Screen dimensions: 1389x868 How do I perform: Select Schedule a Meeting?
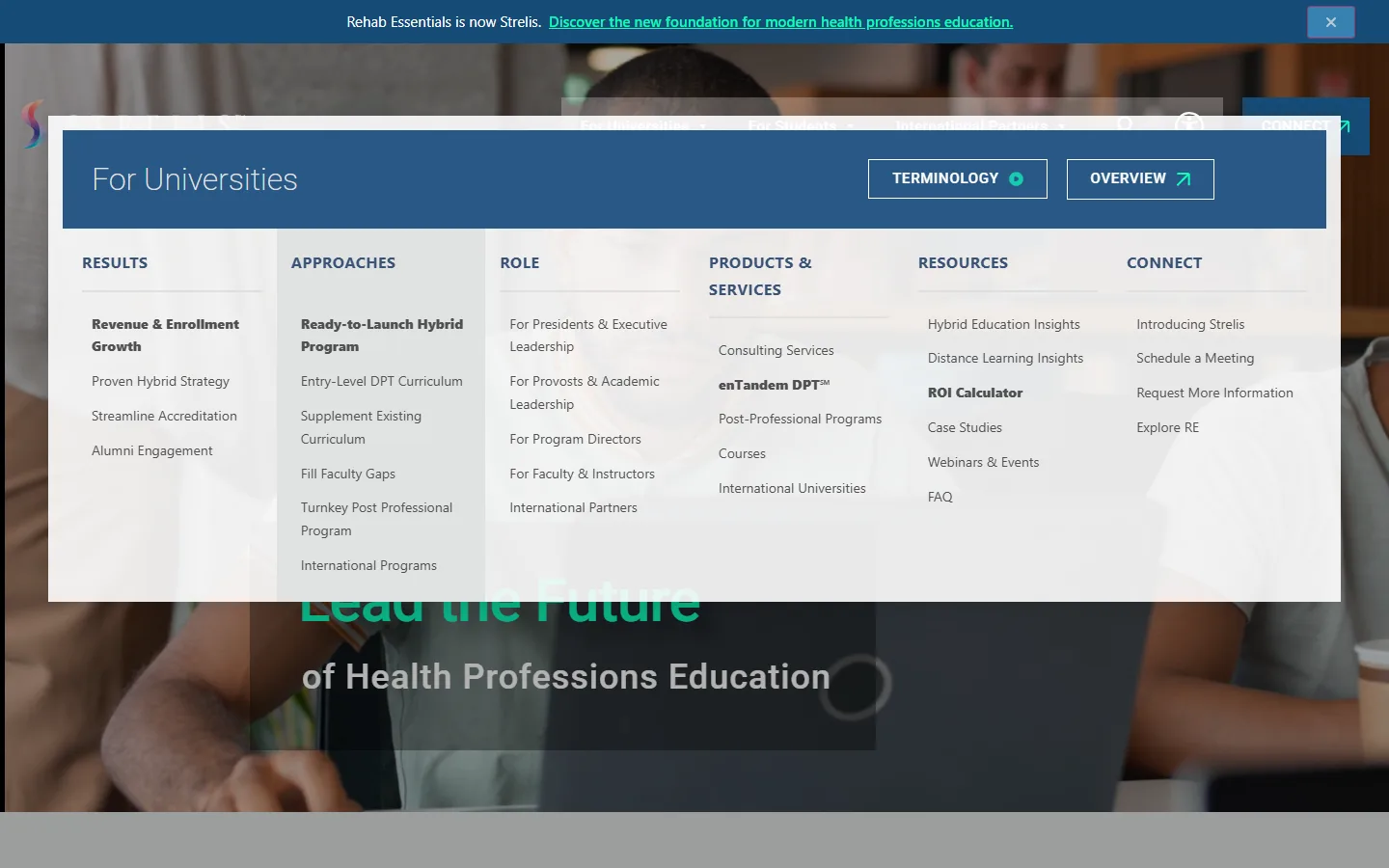pyautogui.click(x=1195, y=358)
